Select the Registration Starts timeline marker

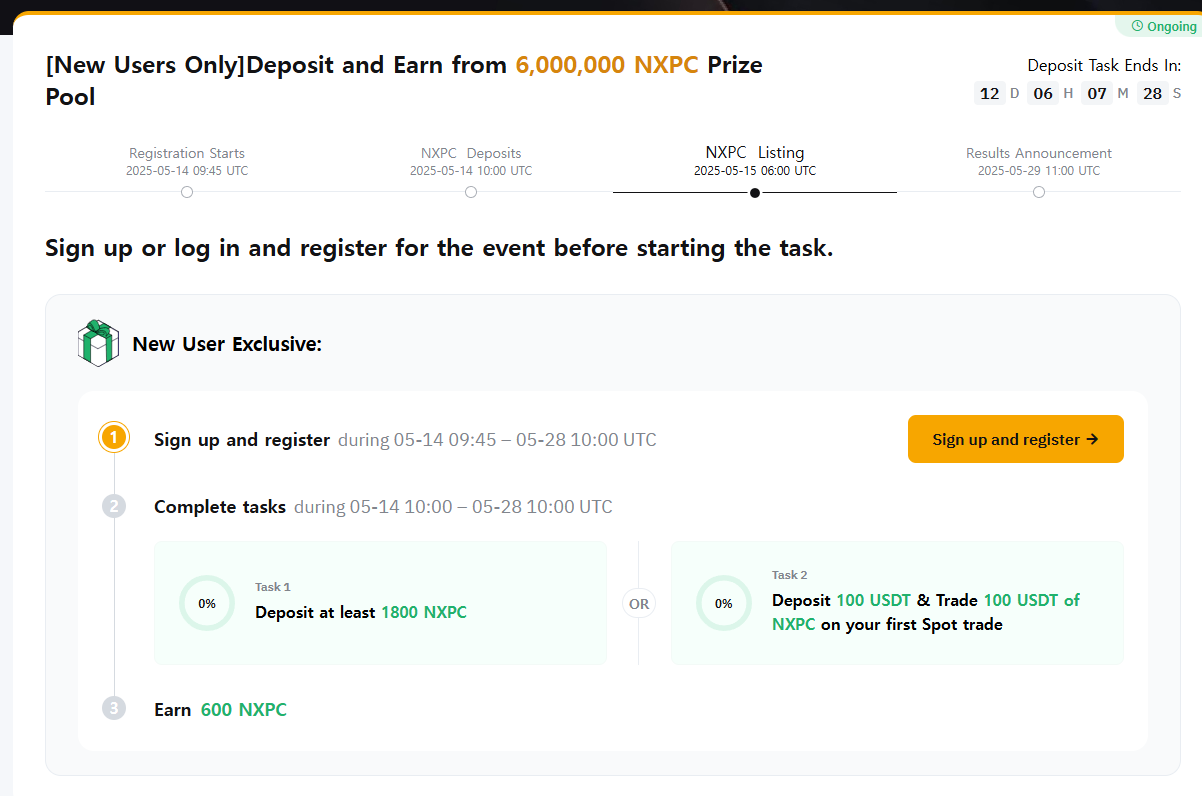(187, 192)
